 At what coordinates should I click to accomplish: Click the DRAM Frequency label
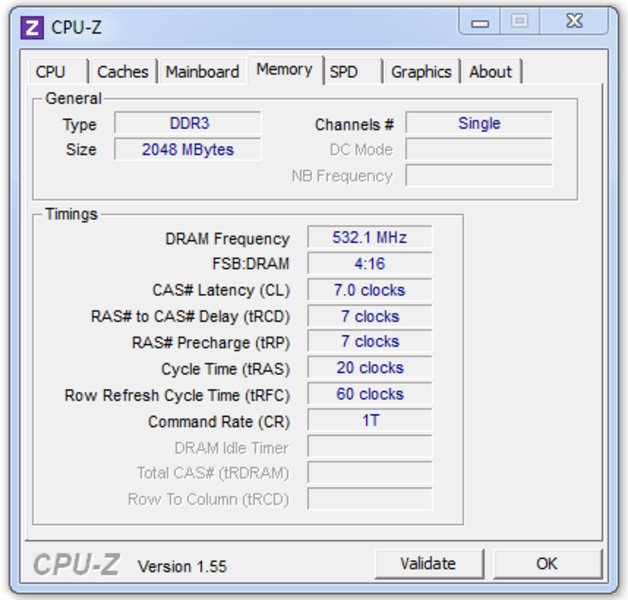click(227, 239)
